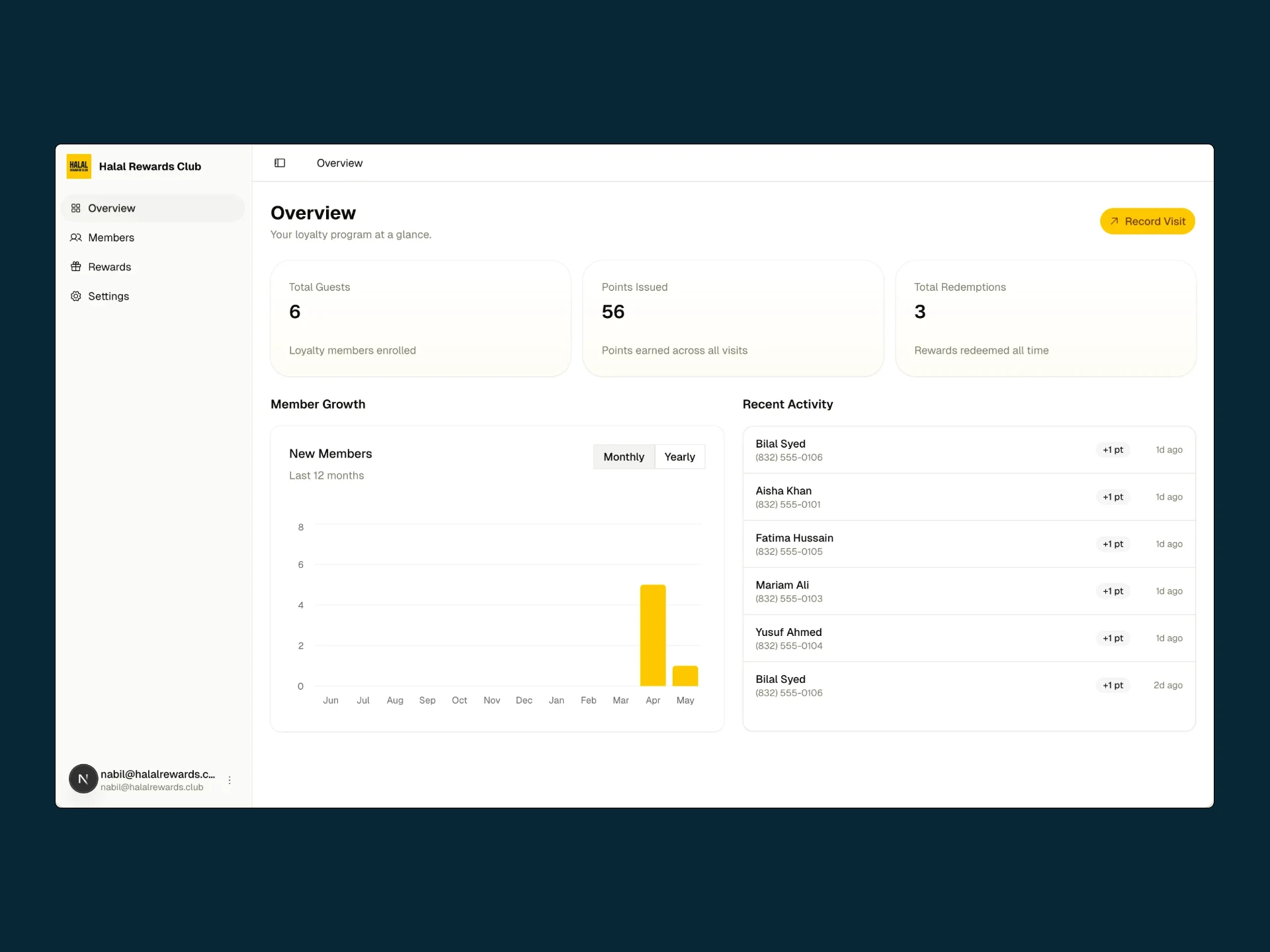This screenshot has height=952, width=1270.
Task: Click the Halal Rewards Club title
Action: pos(150,167)
